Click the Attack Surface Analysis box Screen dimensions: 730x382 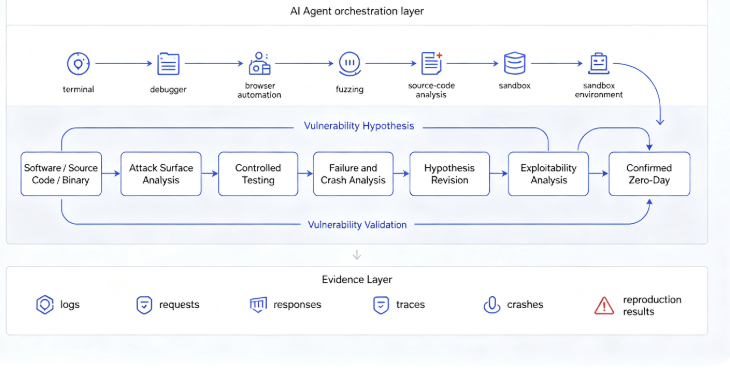161,174
